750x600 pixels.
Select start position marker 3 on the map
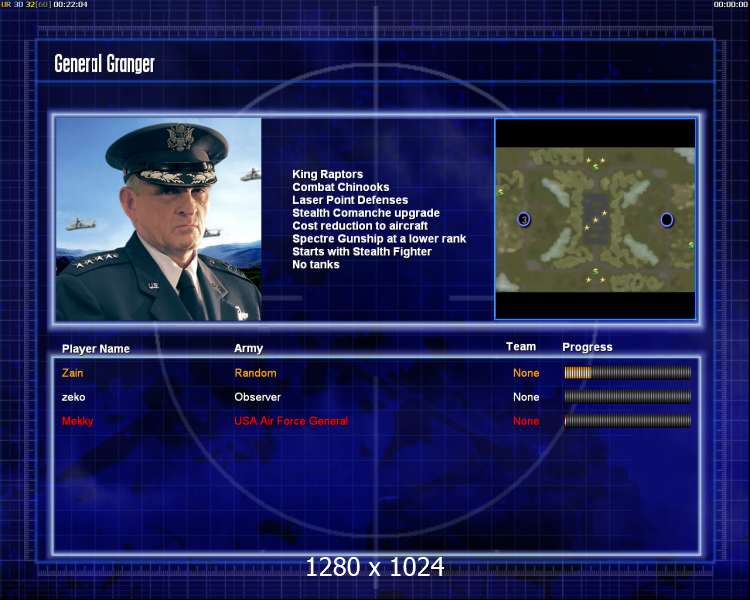pyautogui.click(x=524, y=220)
